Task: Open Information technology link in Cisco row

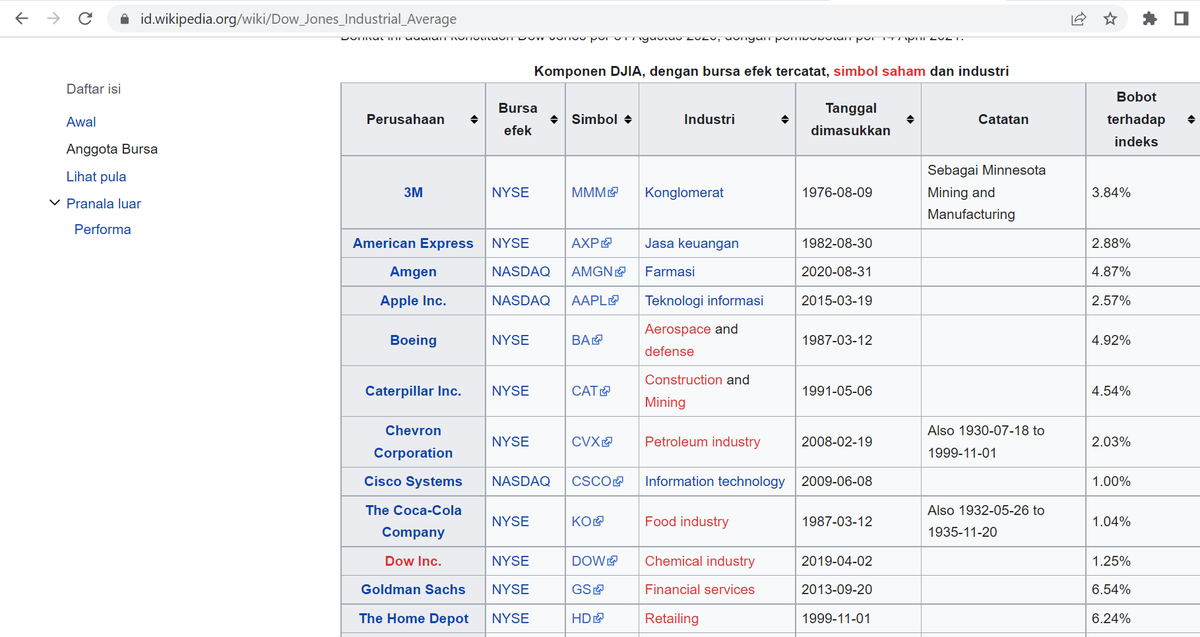Action: pyautogui.click(x=715, y=482)
